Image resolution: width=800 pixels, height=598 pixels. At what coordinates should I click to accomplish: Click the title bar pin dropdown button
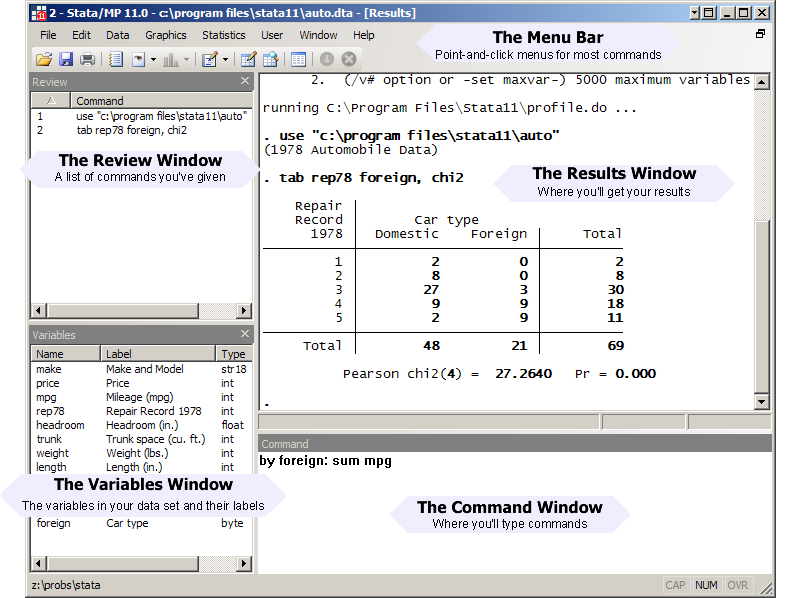coord(694,13)
